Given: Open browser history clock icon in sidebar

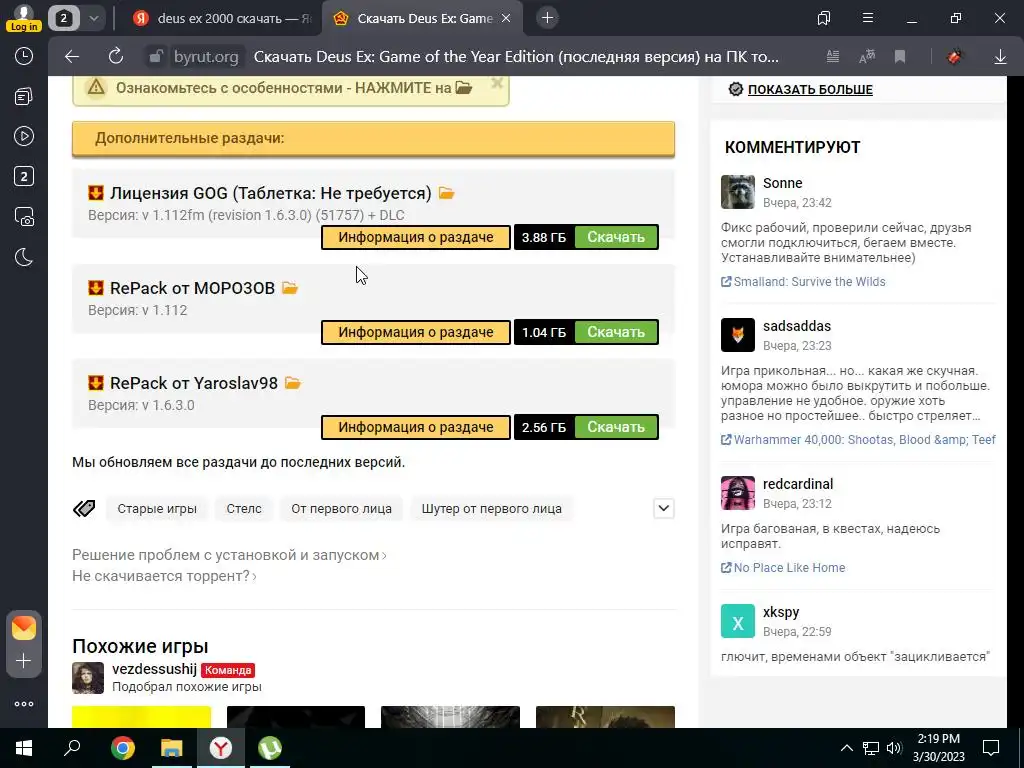Looking at the screenshot, I should click(24, 56).
